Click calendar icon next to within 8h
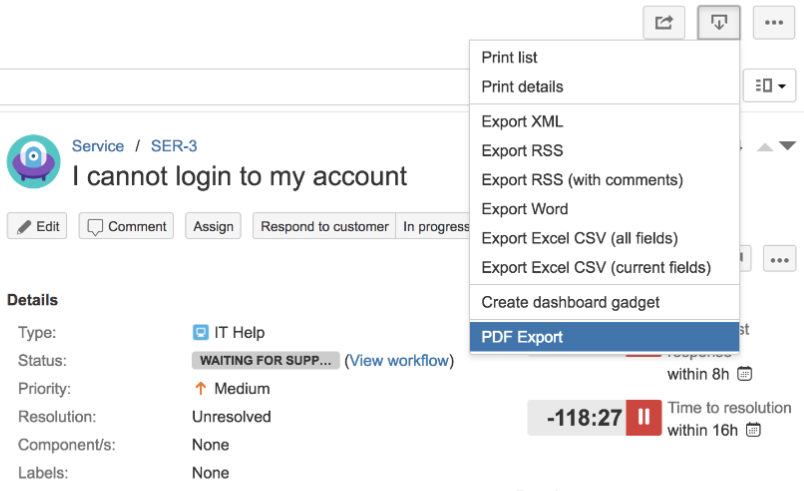The image size is (804, 491). pos(745,374)
